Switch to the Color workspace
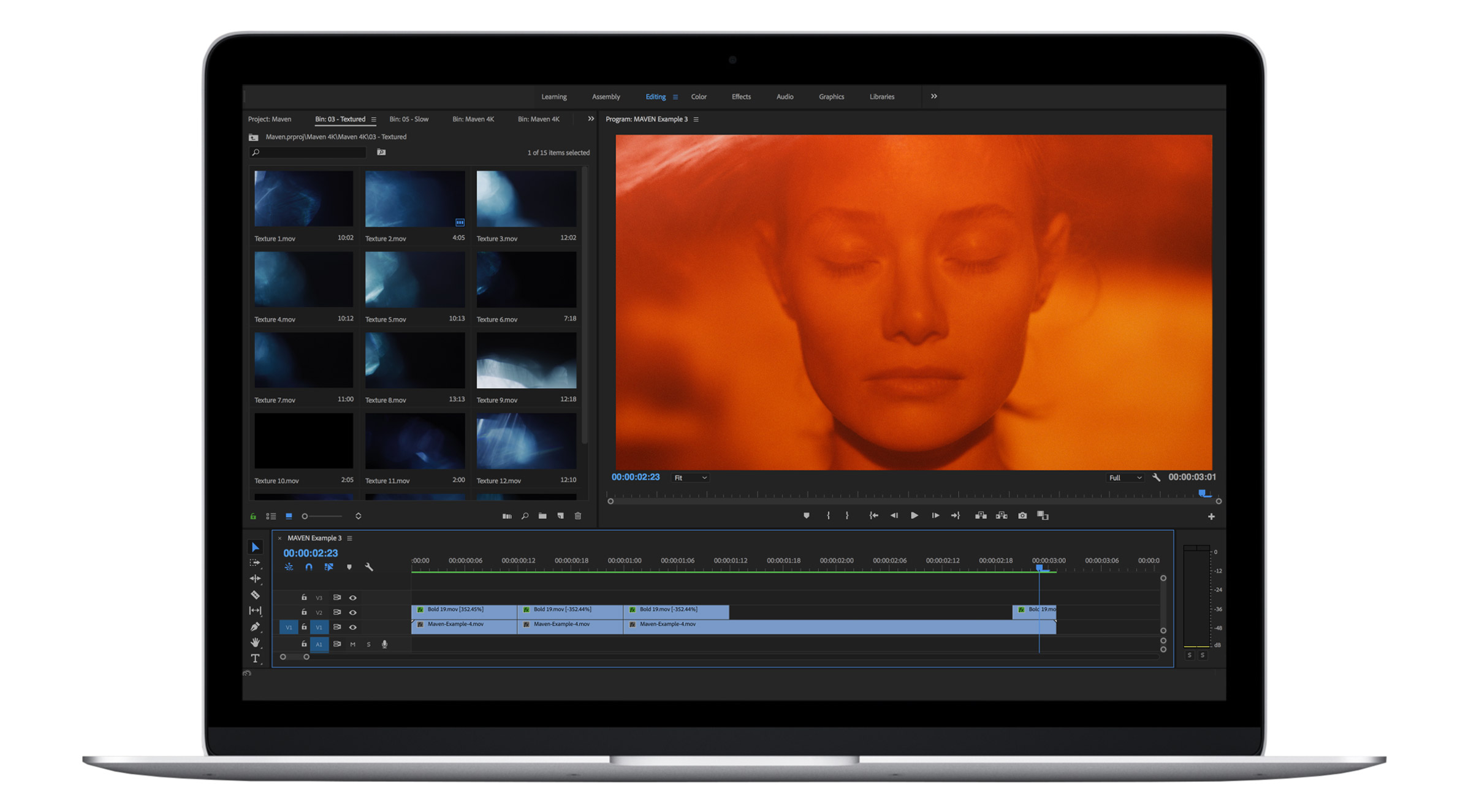Screen dimensions: 1471x812 pos(699,97)
